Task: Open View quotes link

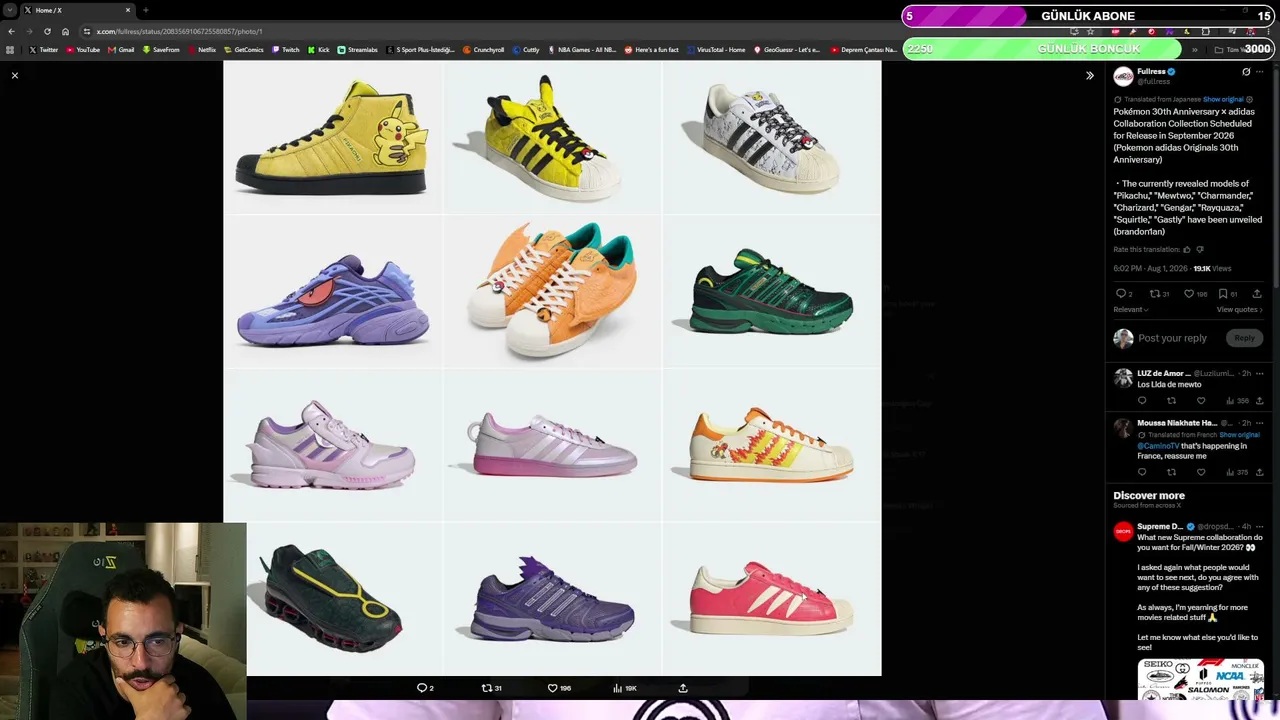Action: [1240, 310]
